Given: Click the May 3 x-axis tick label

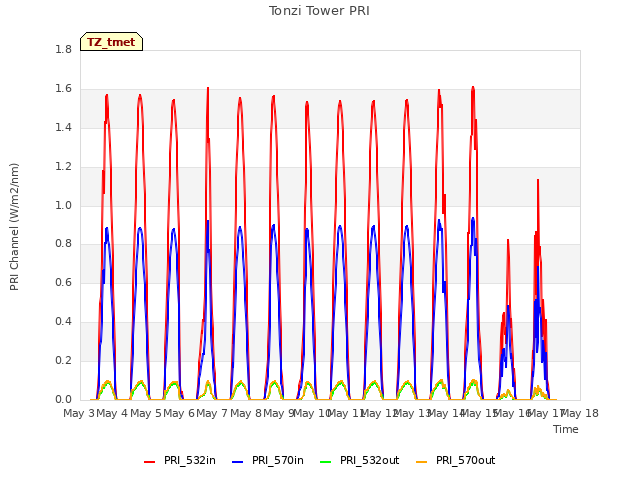Looking at the screenshot, I should click(x=79, y=413).
